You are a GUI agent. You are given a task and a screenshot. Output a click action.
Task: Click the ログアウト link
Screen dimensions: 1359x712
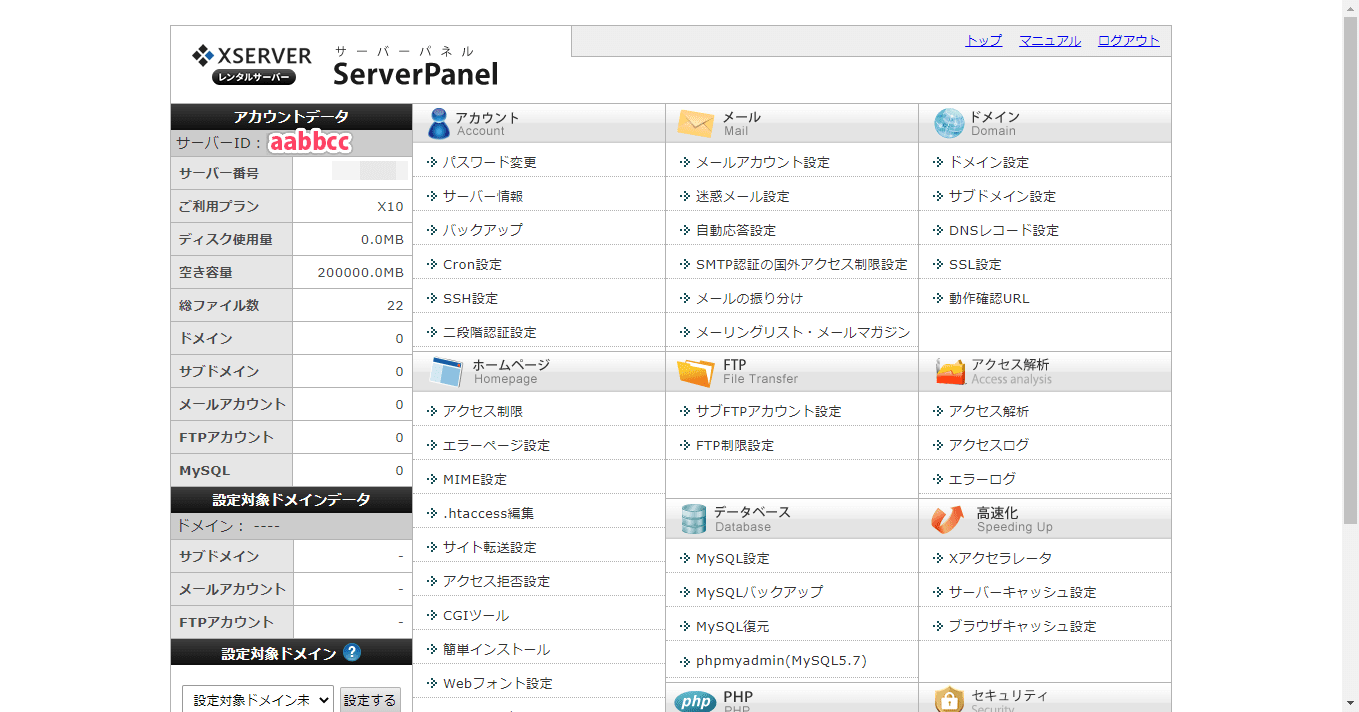1129,41
